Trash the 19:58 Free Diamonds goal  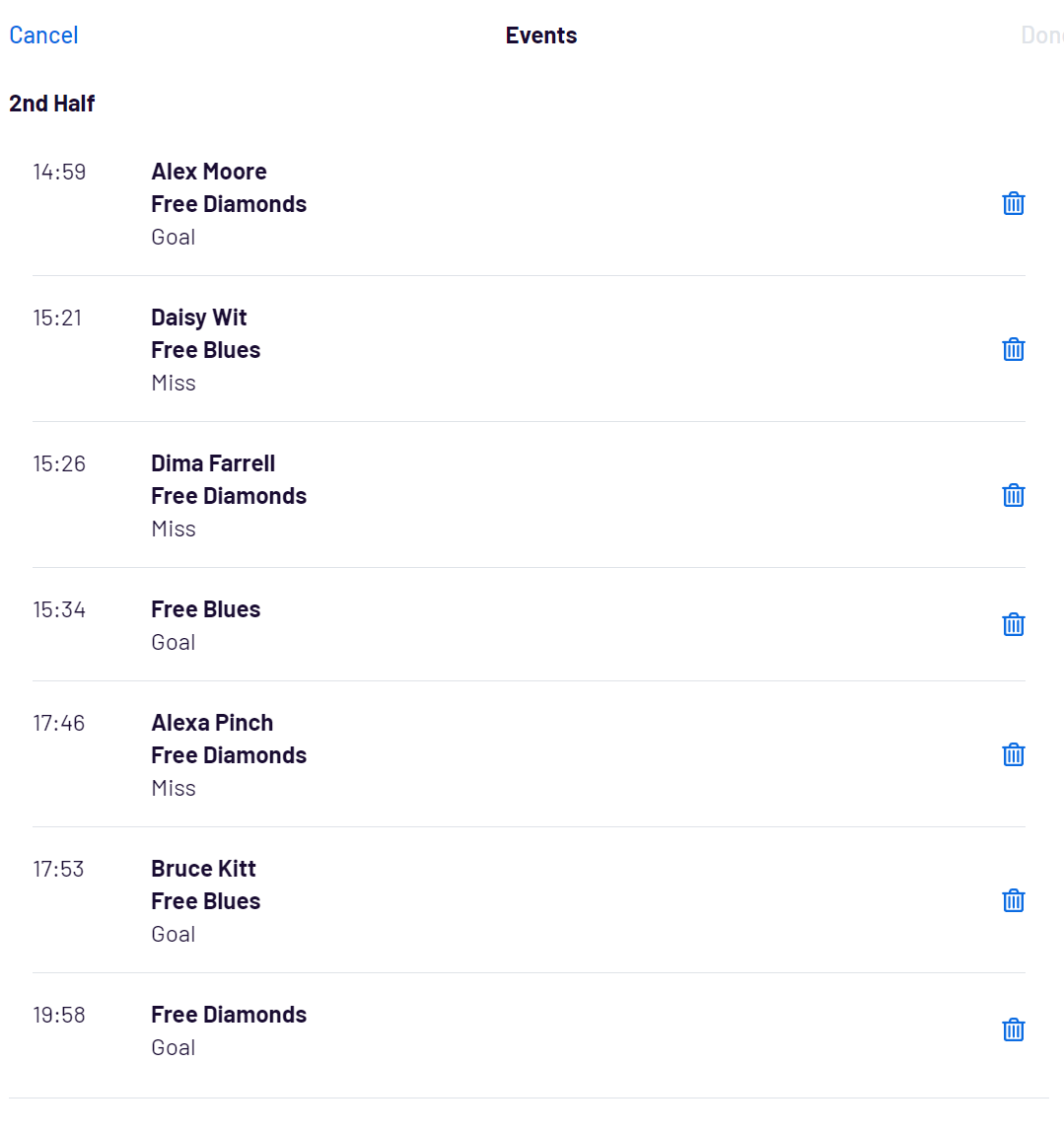(x=1013, y=1030)
